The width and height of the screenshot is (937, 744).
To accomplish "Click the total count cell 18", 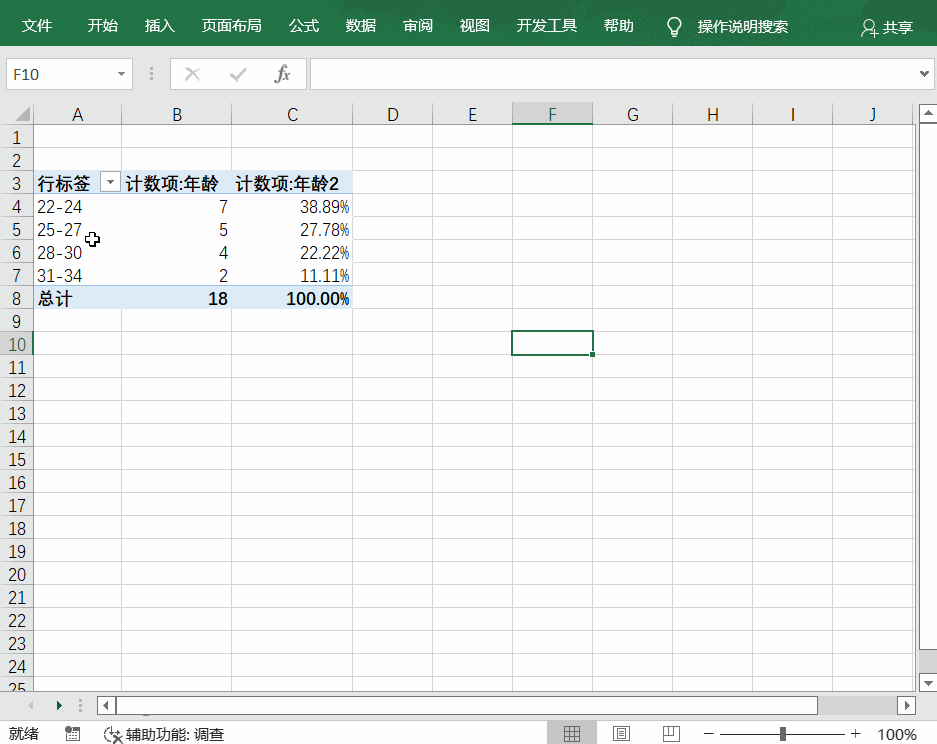I will pos(176,298).
